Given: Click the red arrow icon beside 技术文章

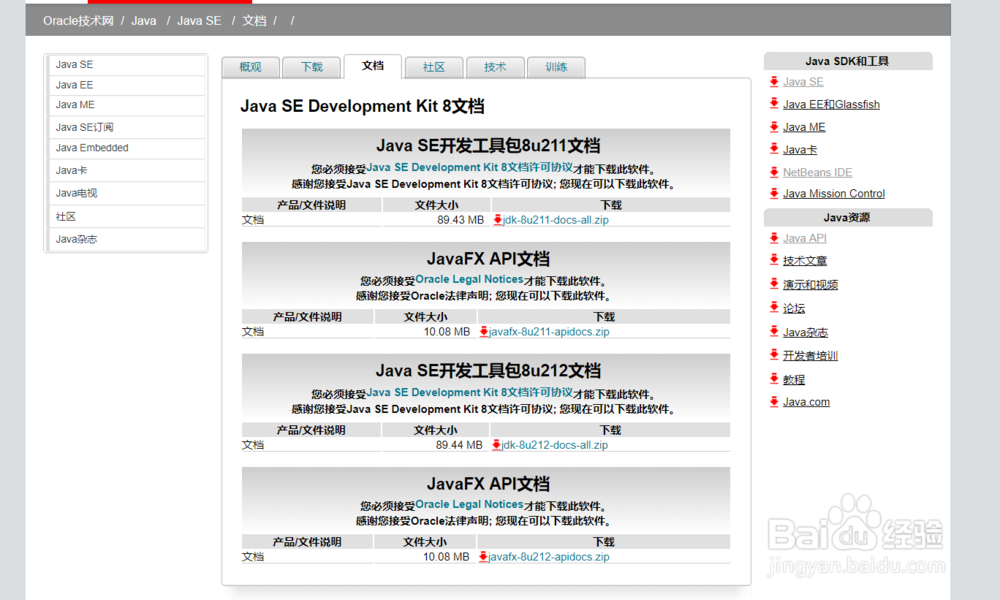Looking at the screenshot, I should (x=774, y=260).
